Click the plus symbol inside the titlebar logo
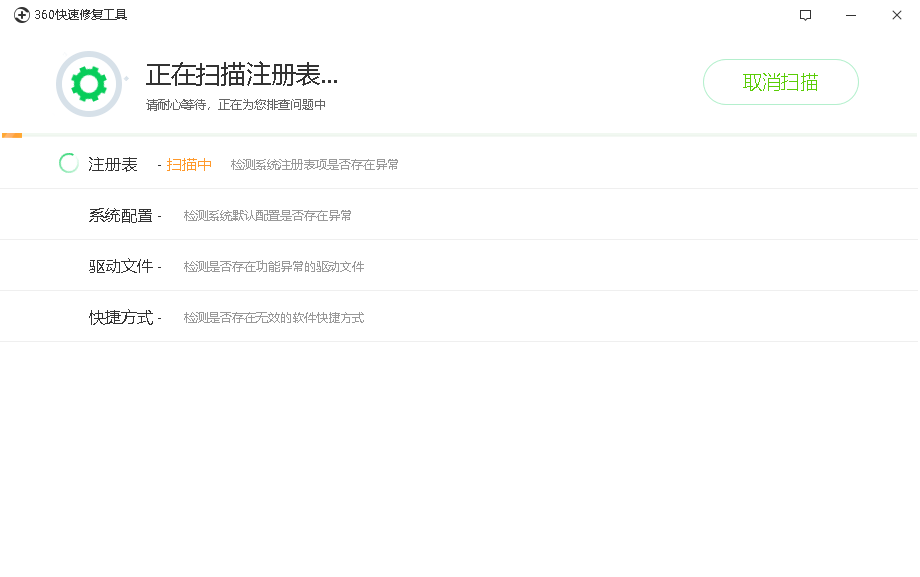The width and height of the screenshot is (920, 577). tap(22, 15)
